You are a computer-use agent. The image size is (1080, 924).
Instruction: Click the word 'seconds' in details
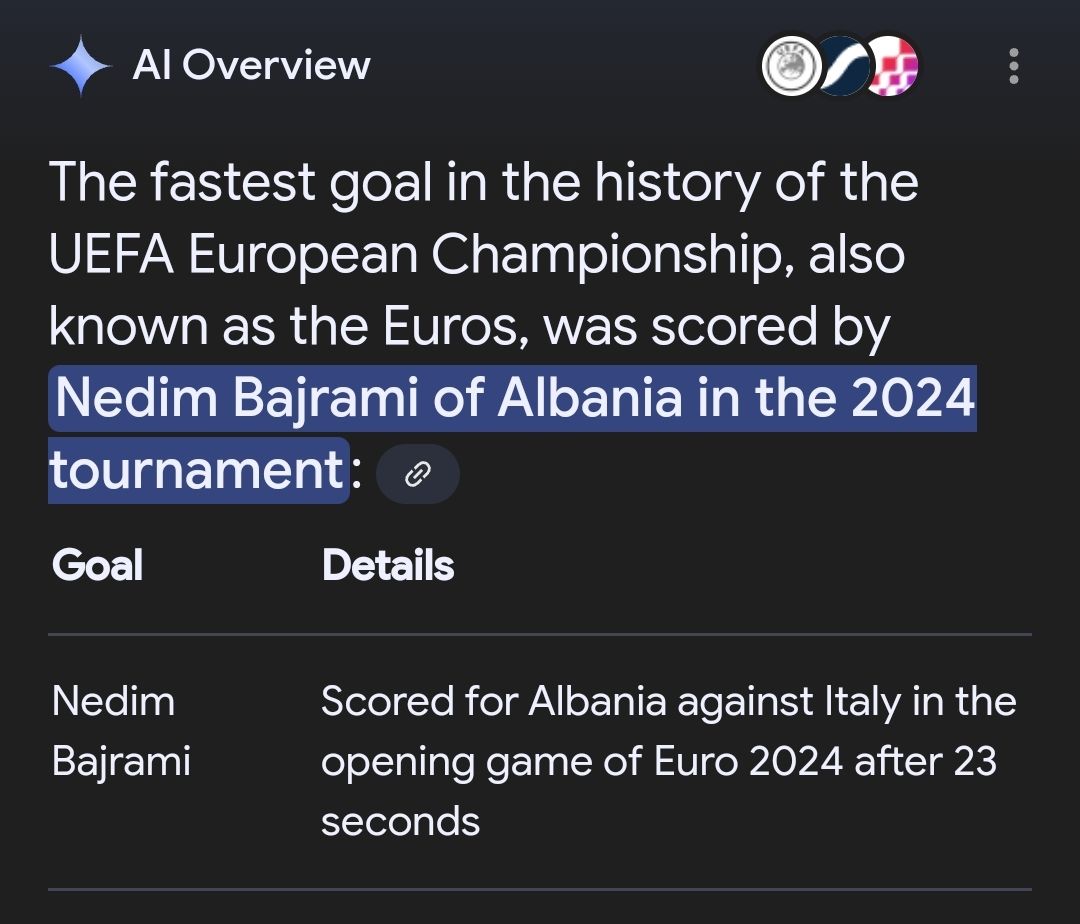pos(400,822)
